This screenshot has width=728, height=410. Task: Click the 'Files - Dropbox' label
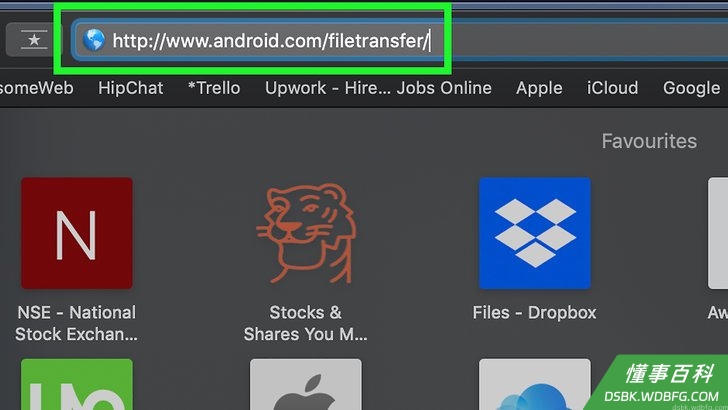click(534, 312)
